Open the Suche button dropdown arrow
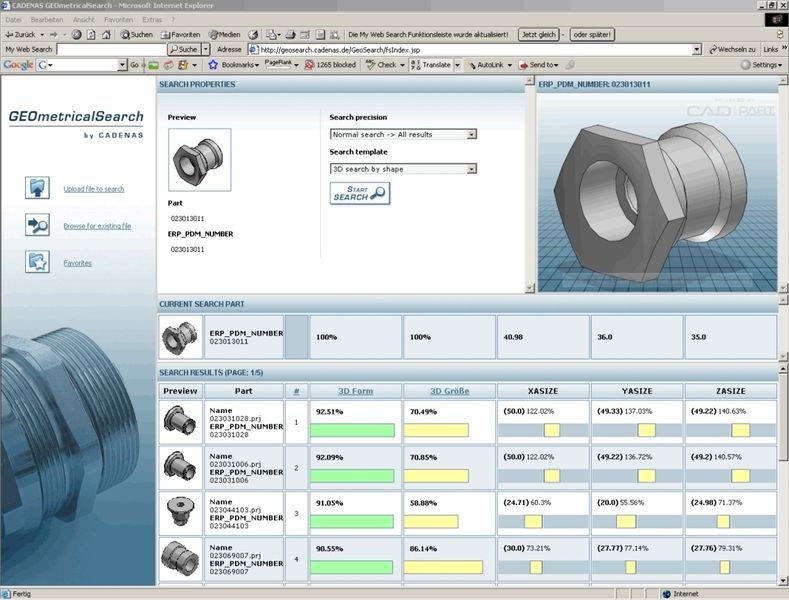This screenshot has width=789, height=600. (206, 49)
